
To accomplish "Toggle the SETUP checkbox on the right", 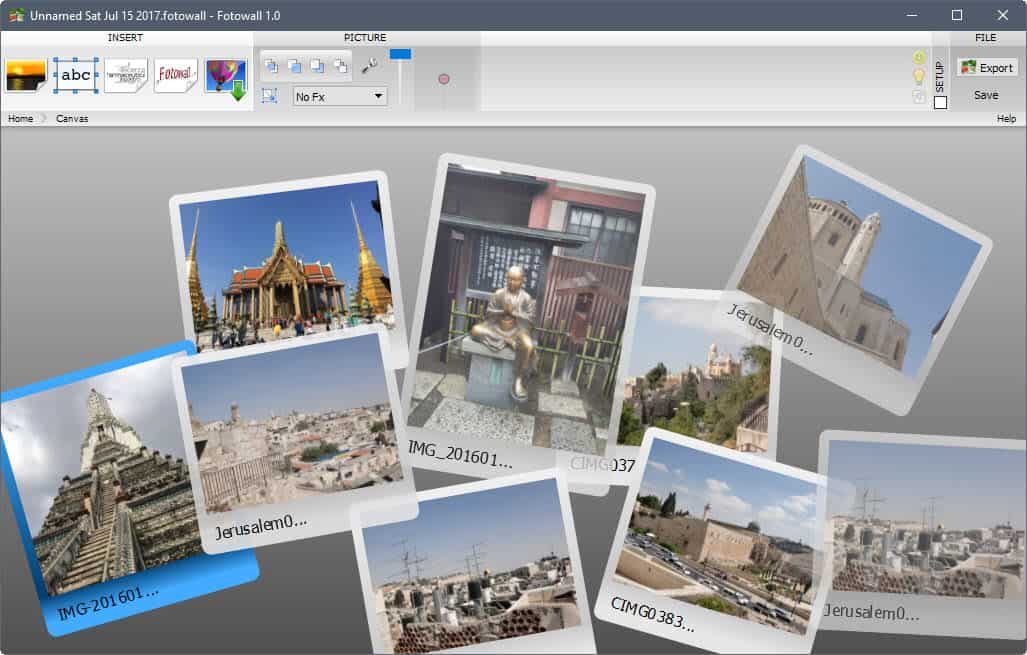I will coord(940,102).
